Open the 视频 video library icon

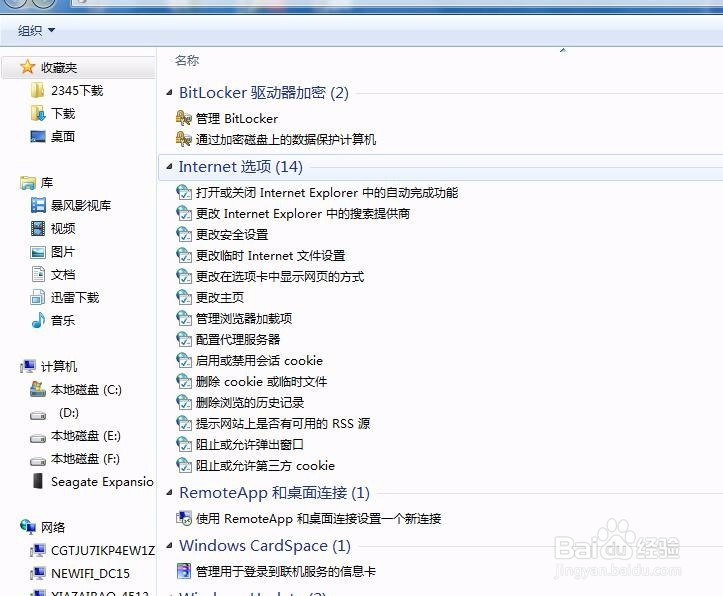[x=38, y=228]
